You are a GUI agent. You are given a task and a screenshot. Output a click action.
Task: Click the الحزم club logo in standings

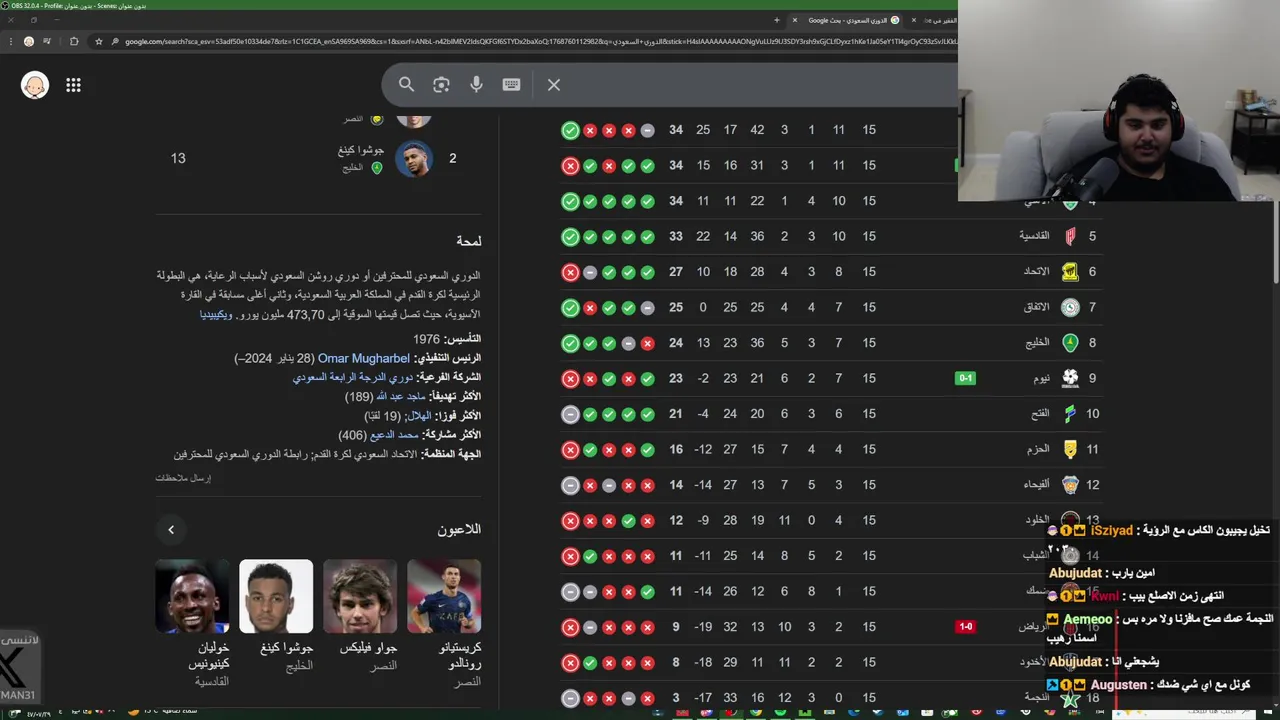coord(1070,449)
